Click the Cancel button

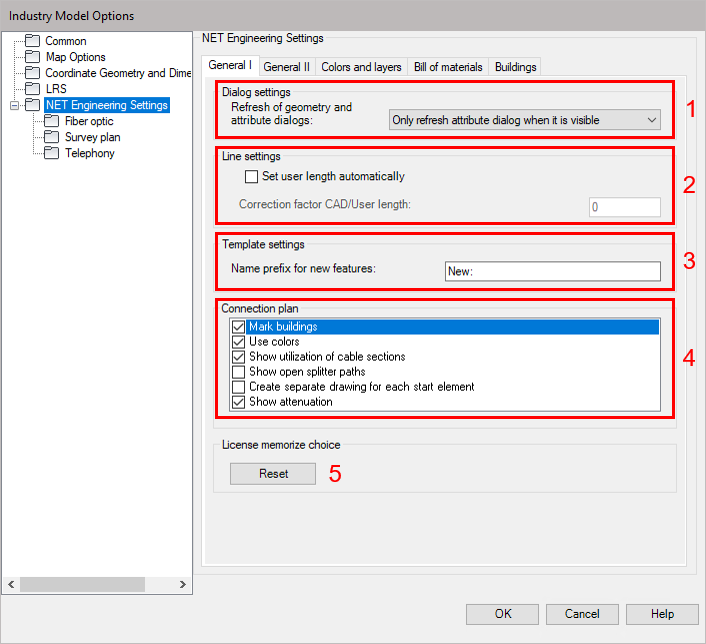(x=582, y=614)
